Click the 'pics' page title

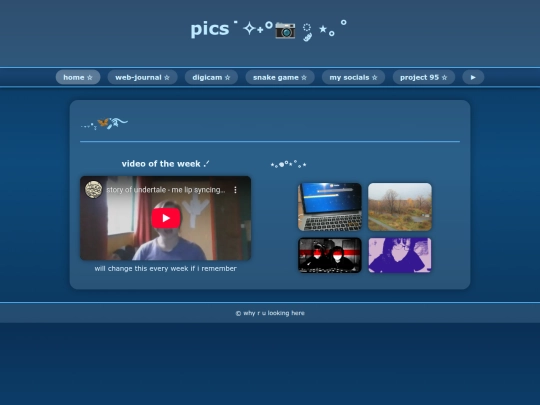210,29
